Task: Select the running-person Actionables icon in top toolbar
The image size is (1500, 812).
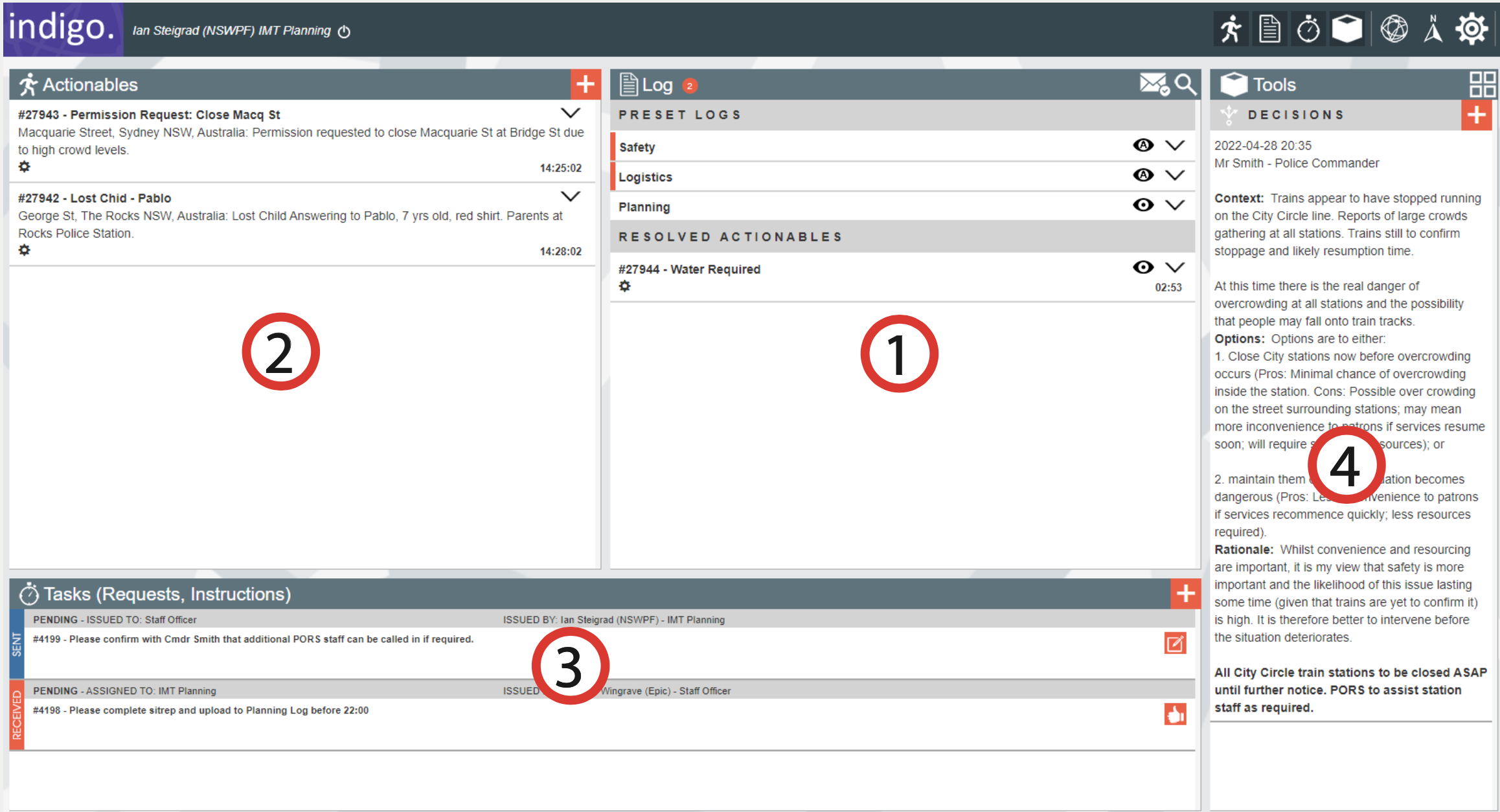Action: (x=1231, y=28)
